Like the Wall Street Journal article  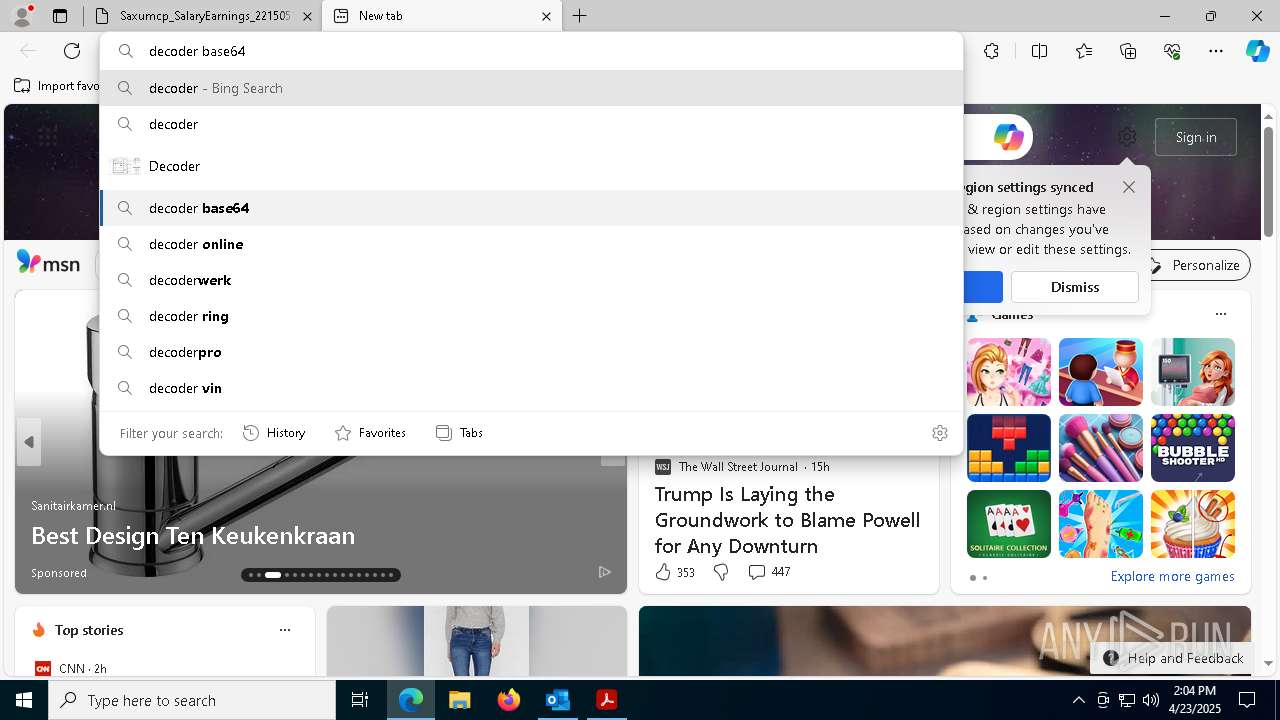675,572
